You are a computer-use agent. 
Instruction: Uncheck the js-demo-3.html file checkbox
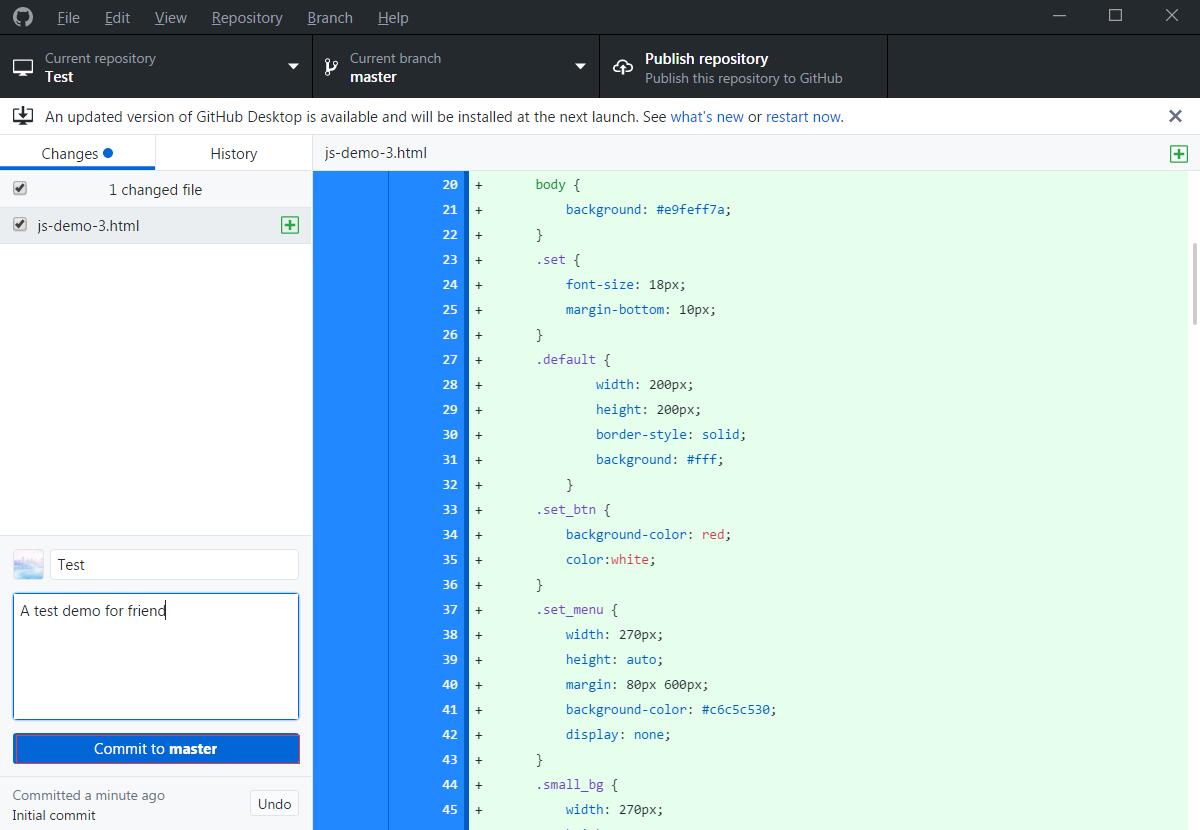coord(20,225)
